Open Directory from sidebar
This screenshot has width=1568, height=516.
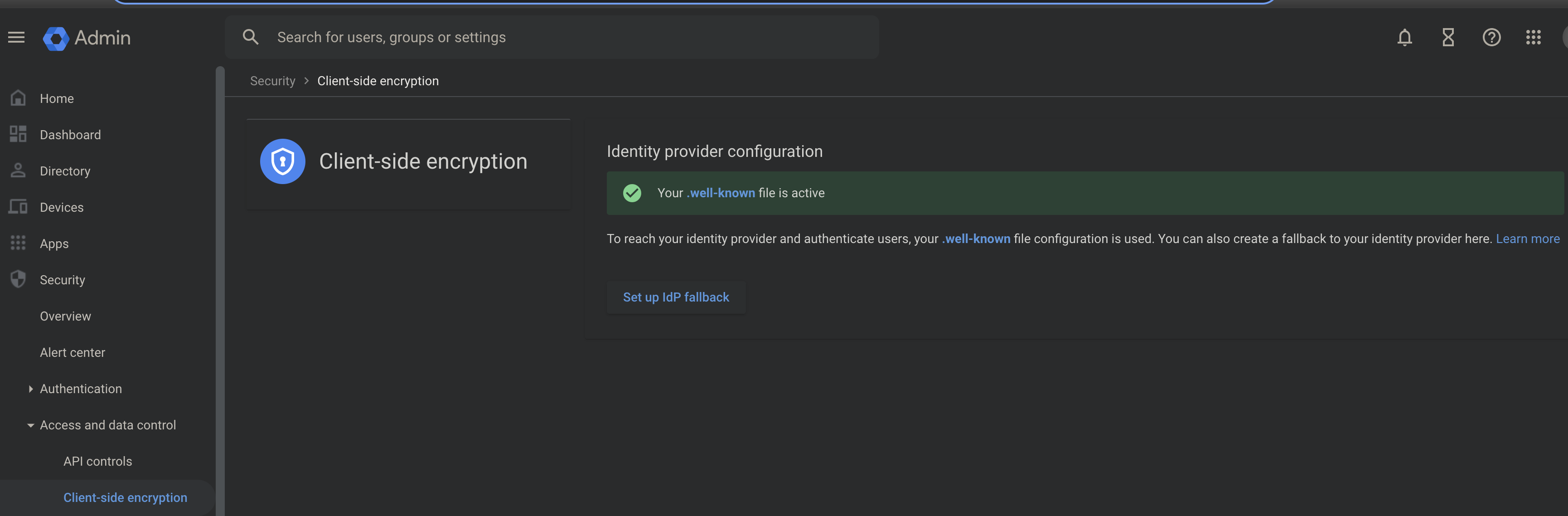coord(65,171)
